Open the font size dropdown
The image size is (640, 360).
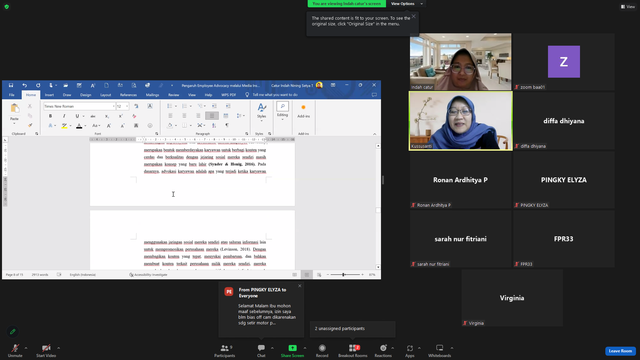(x=127, y=106)
